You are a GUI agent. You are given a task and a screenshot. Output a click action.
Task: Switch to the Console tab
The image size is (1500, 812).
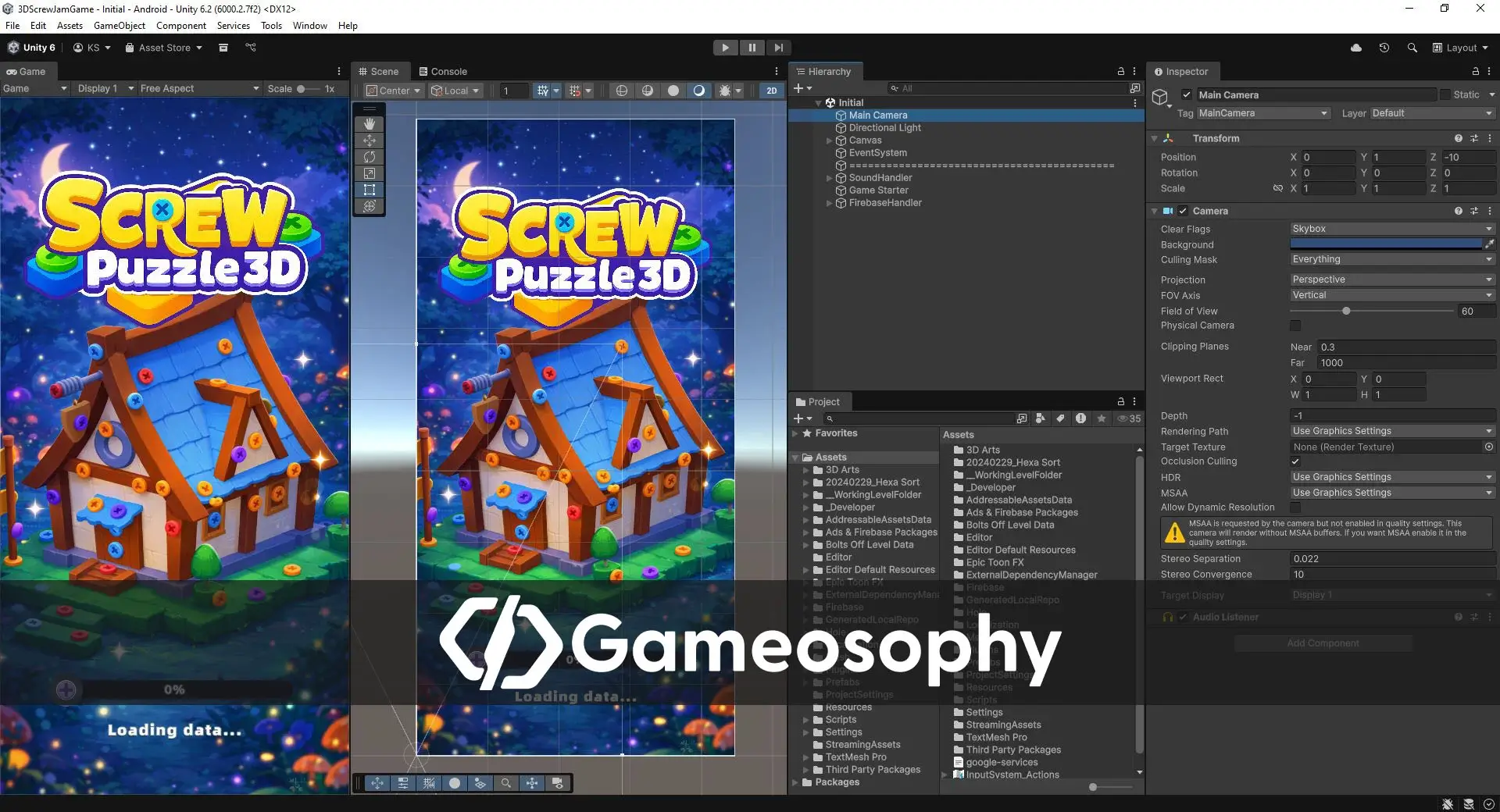(443, 71)
